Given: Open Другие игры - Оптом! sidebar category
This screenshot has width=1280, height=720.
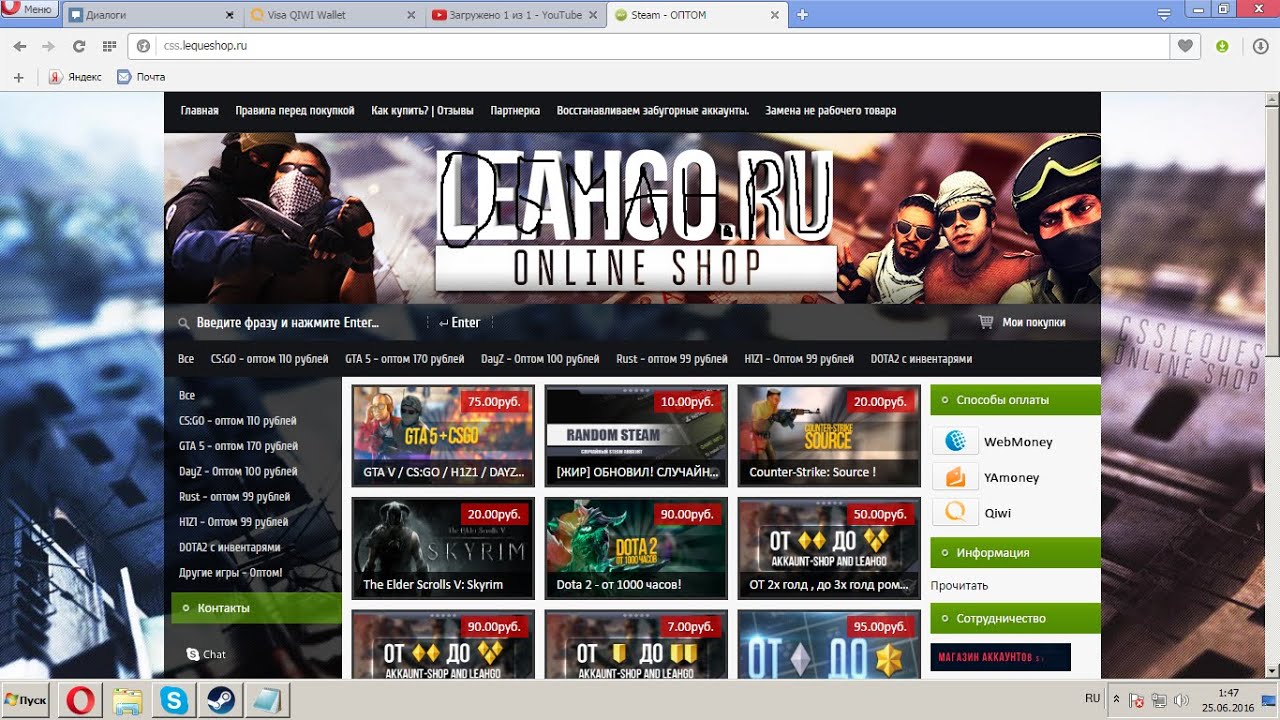Looking at the screenshot, I should click(230, 573).
